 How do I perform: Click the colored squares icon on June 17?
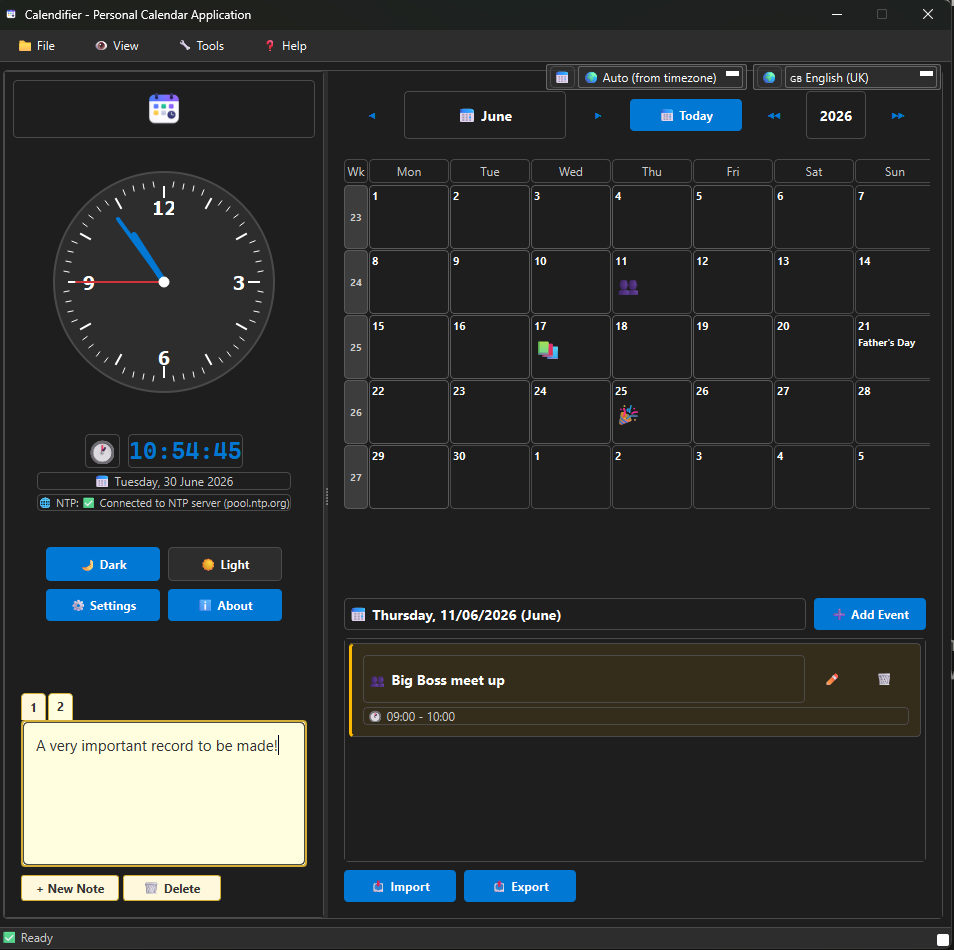click(548, 350)
